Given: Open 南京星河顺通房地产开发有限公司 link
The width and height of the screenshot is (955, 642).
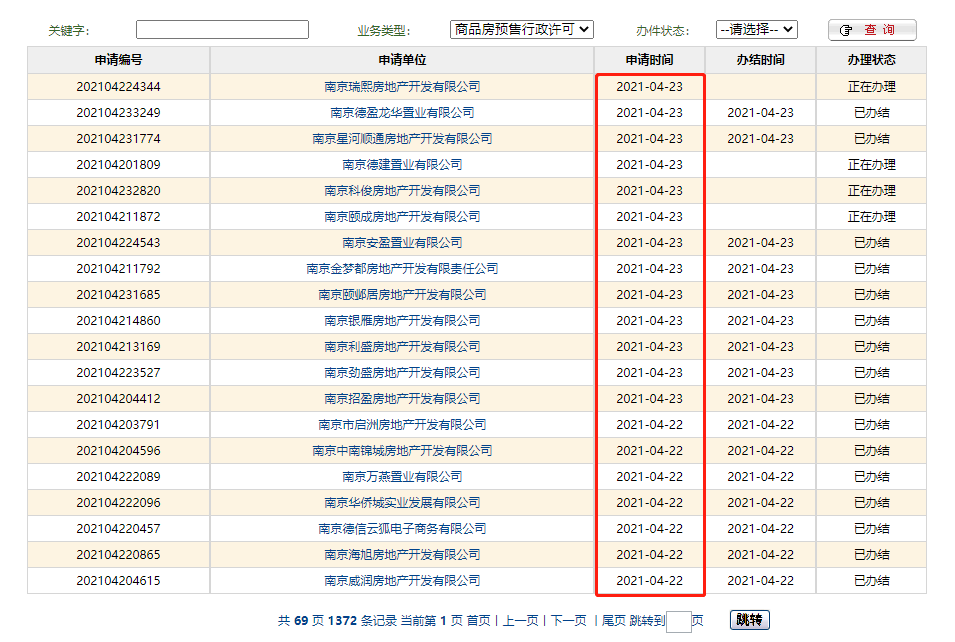Looking at the screenshot, I should point(402,139).
